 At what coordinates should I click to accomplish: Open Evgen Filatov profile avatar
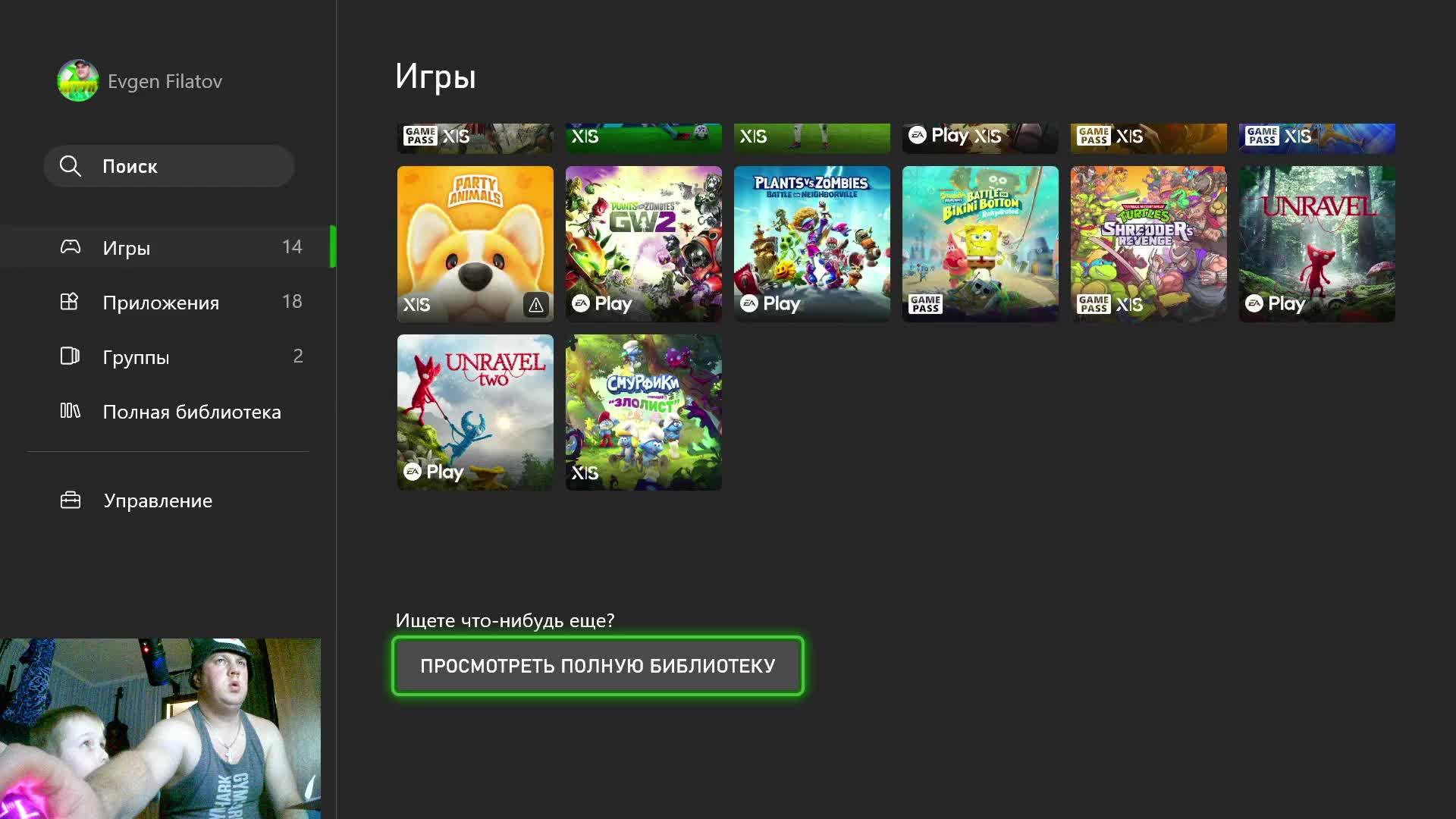tap(78, 80)
